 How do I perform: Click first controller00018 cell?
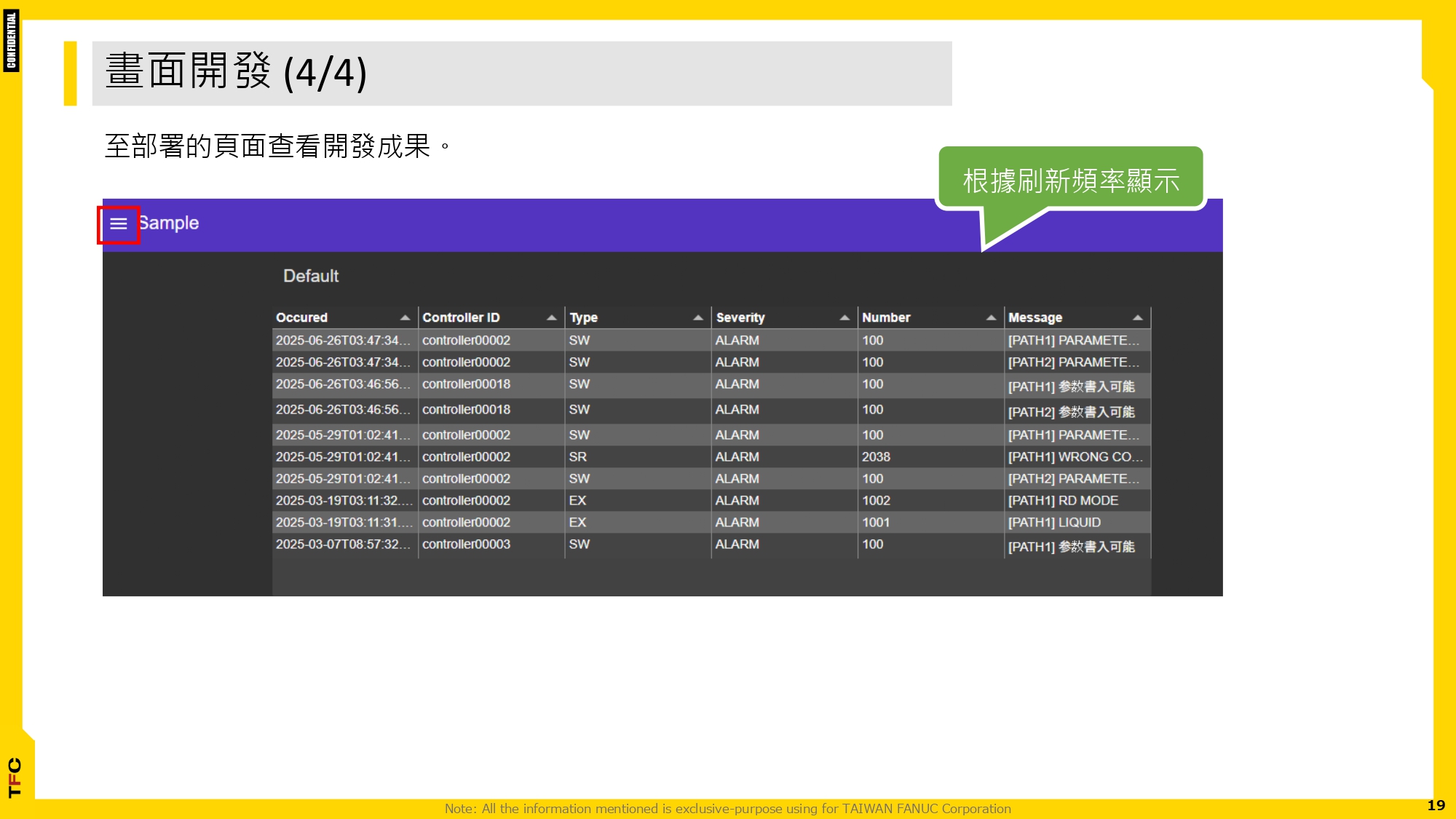(466, 384)
